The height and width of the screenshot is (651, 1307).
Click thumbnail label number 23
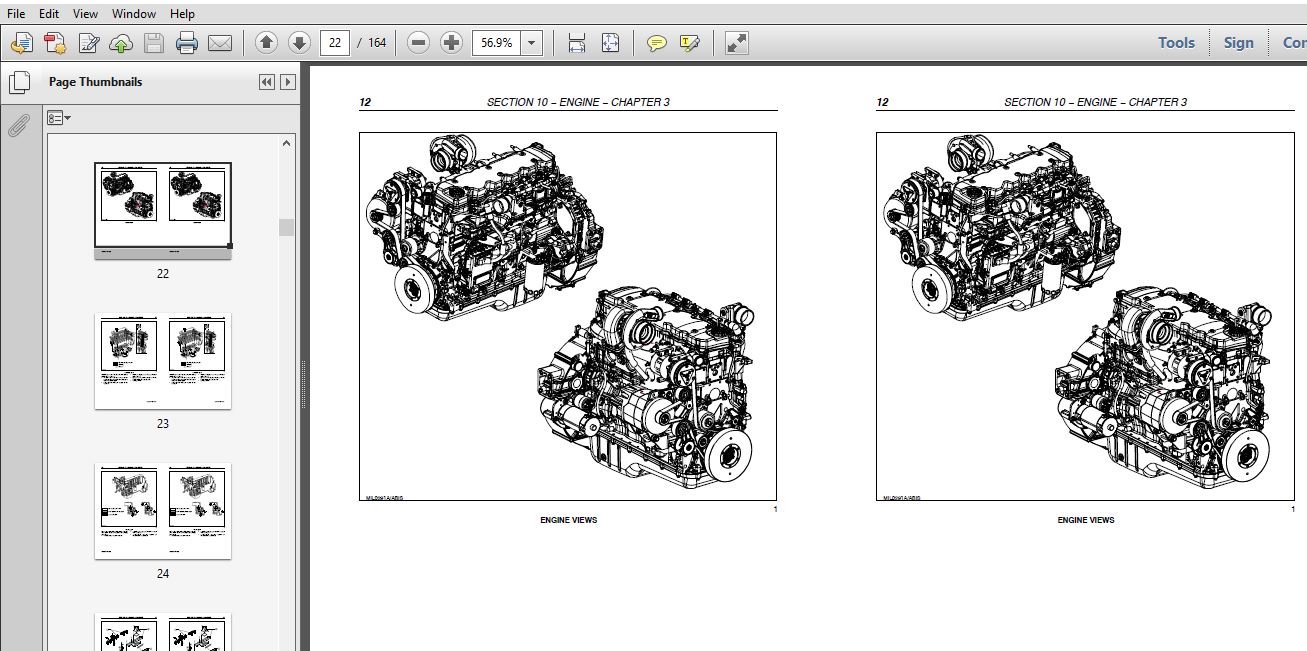163,424
